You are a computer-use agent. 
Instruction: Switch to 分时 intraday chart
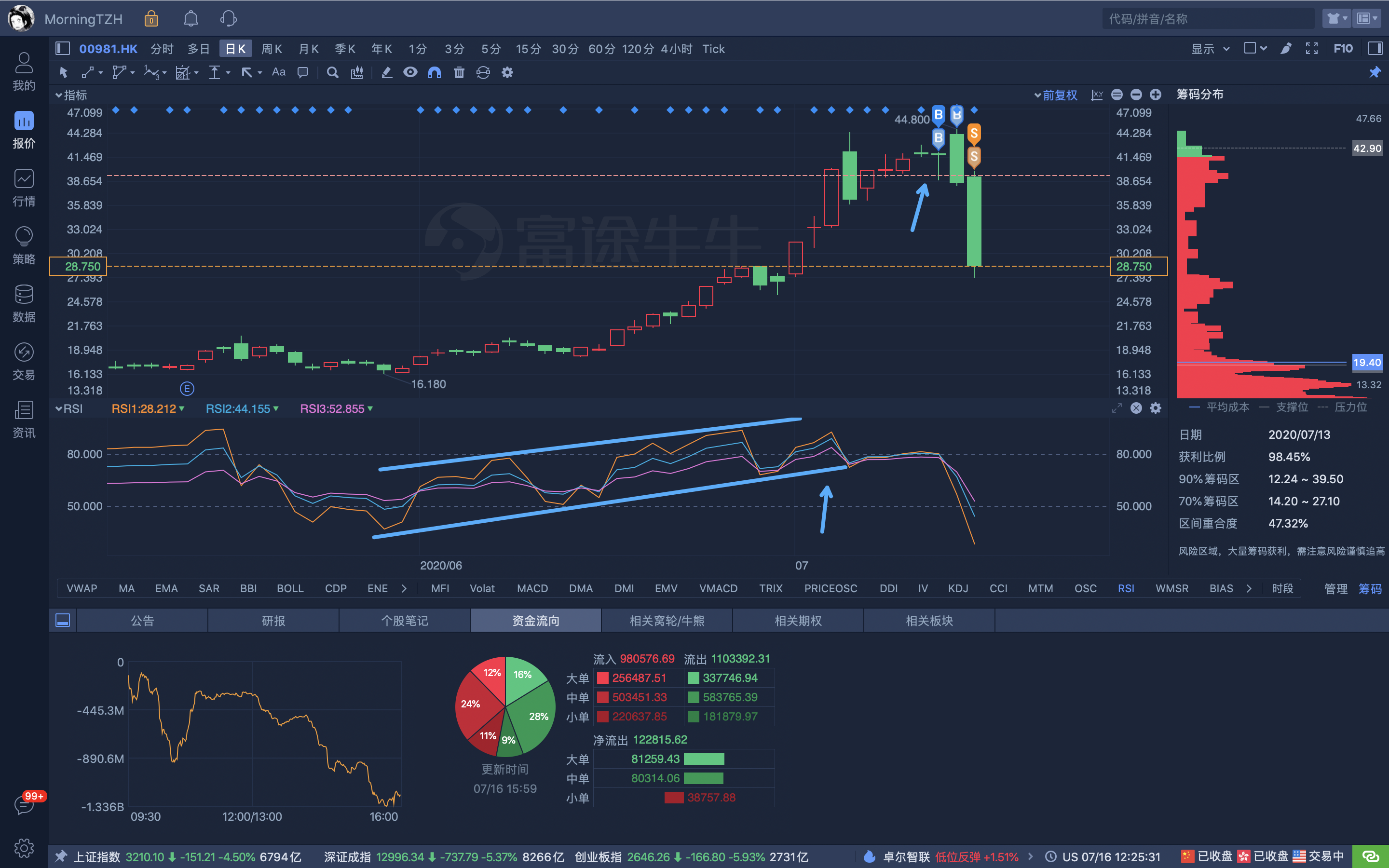pyautogui.click(x=162, y=49)
